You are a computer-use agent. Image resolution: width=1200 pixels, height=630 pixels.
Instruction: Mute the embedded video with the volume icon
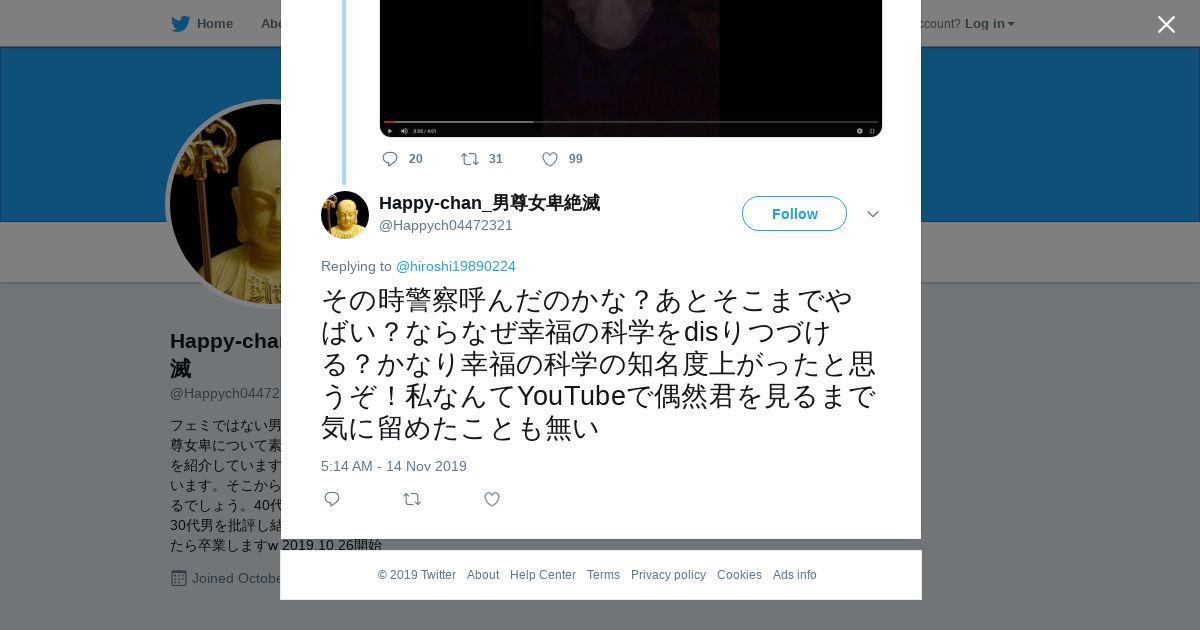point(404,130)
